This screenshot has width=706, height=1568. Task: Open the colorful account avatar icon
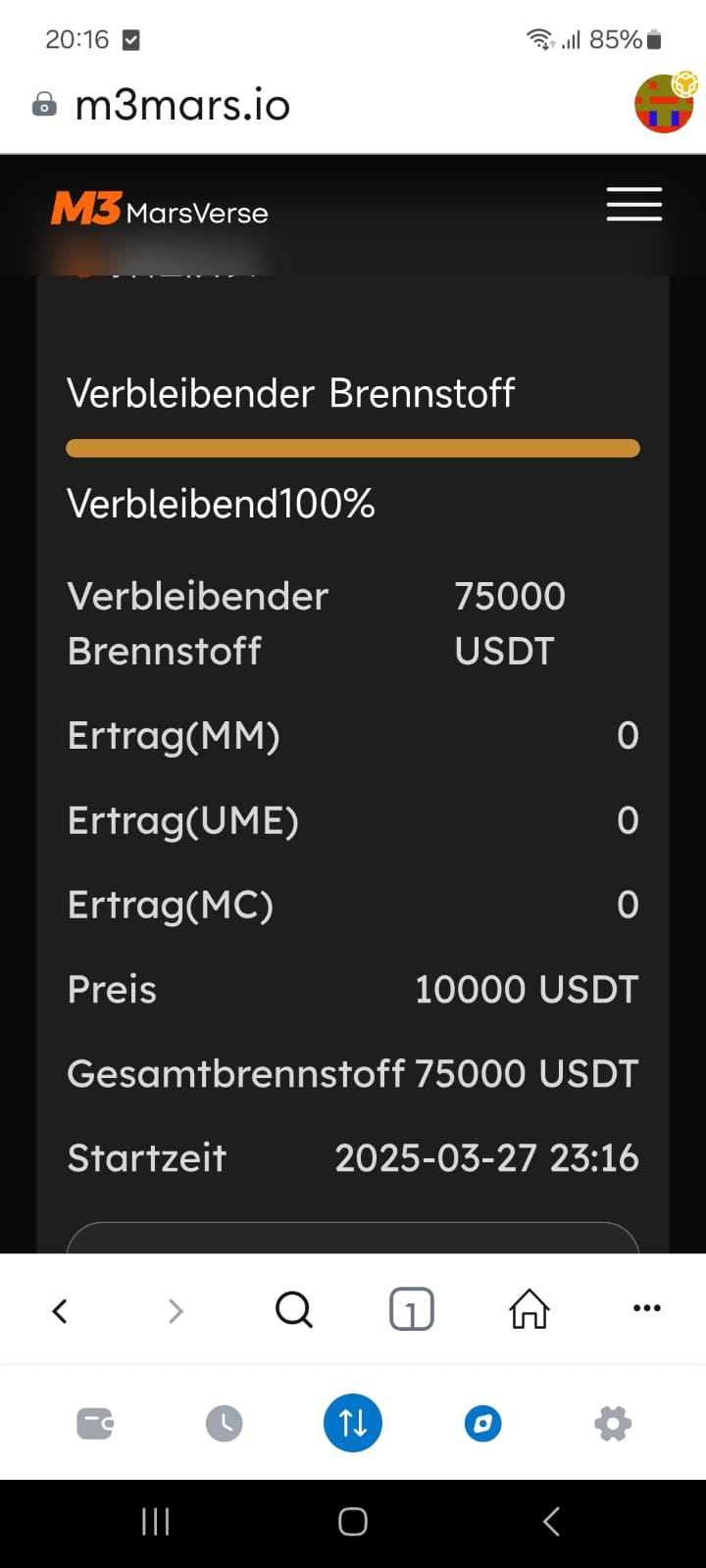pos(665,102)
